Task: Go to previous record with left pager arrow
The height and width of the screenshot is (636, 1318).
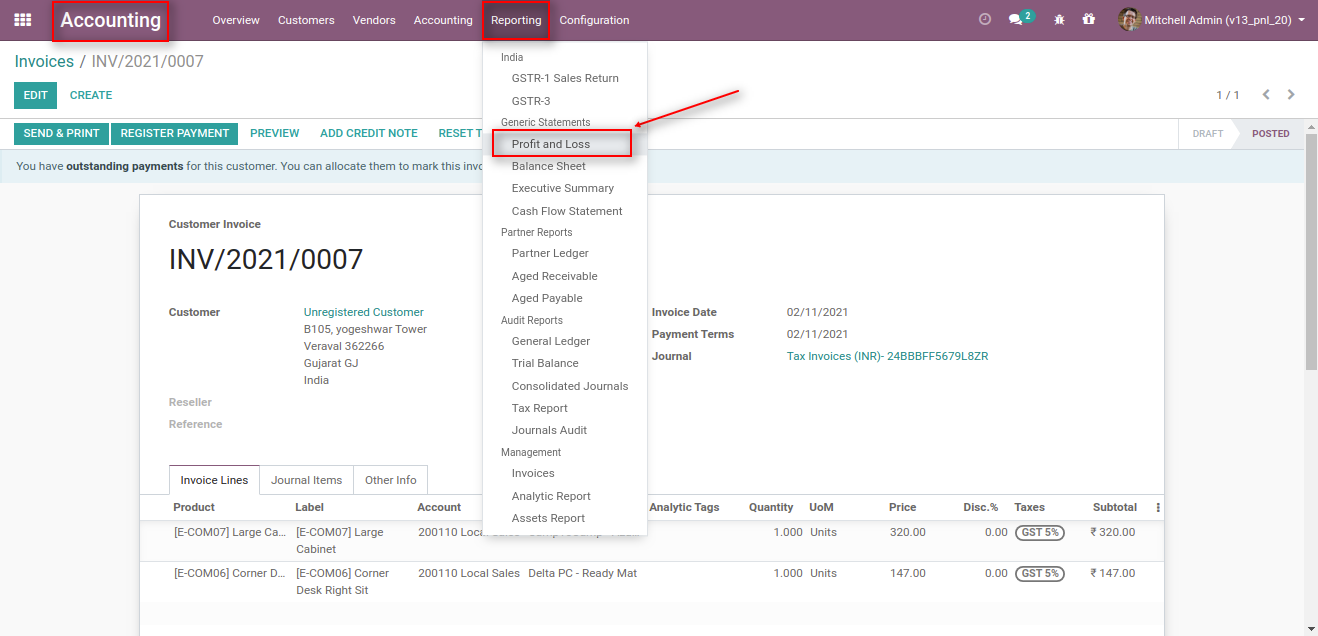Action: (1266, 95)
